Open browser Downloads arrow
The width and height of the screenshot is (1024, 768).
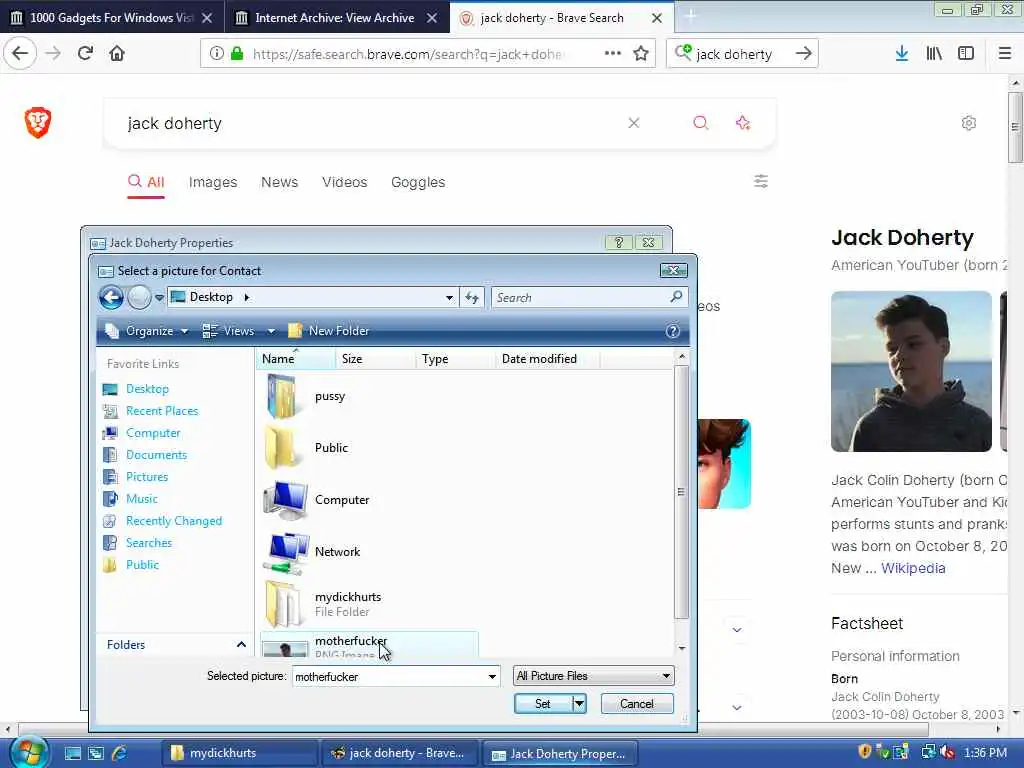click(x=901, y=54)
